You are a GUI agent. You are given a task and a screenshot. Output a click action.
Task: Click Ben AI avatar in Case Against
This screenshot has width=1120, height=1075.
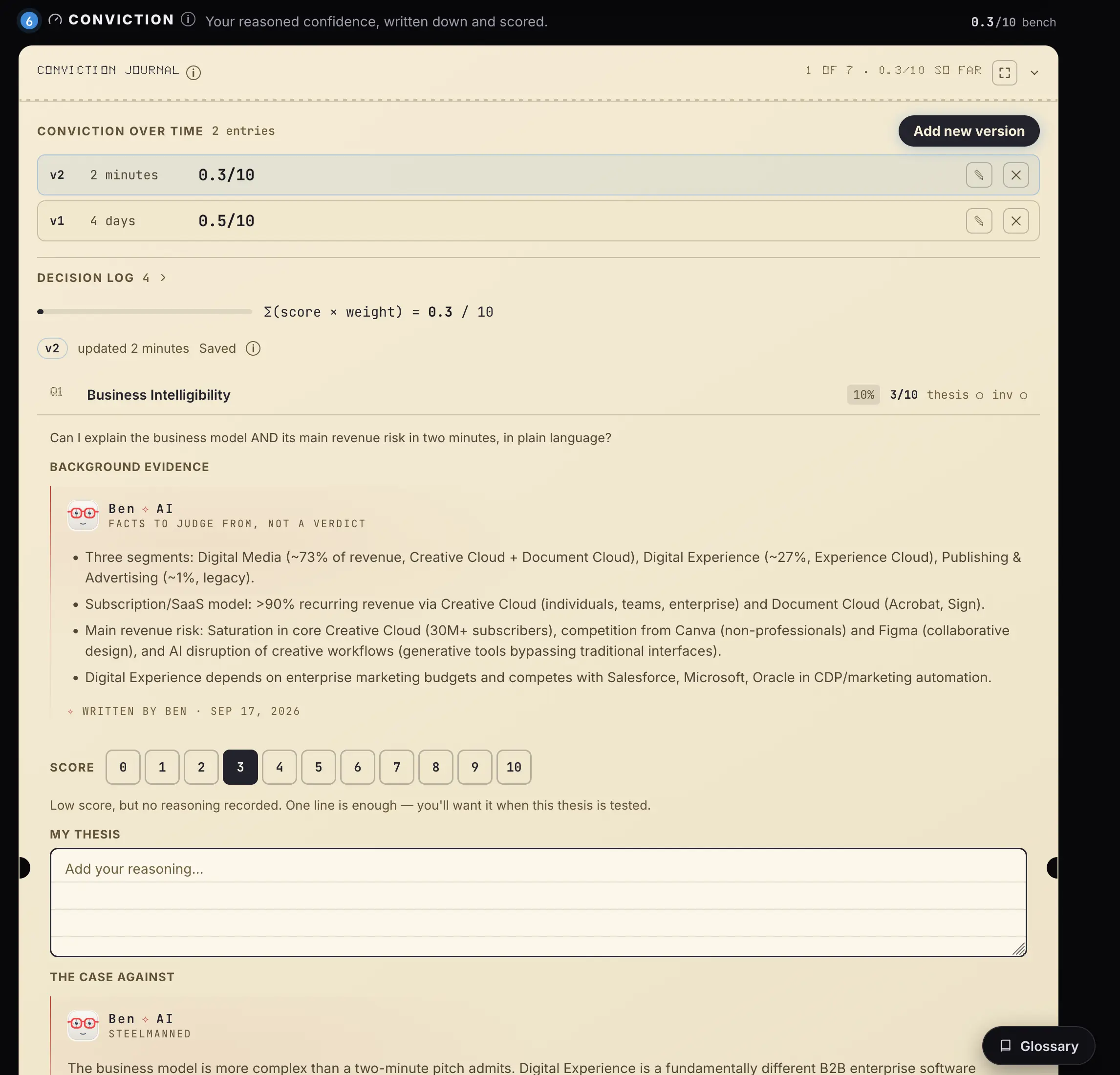[x=83, y=1025]
